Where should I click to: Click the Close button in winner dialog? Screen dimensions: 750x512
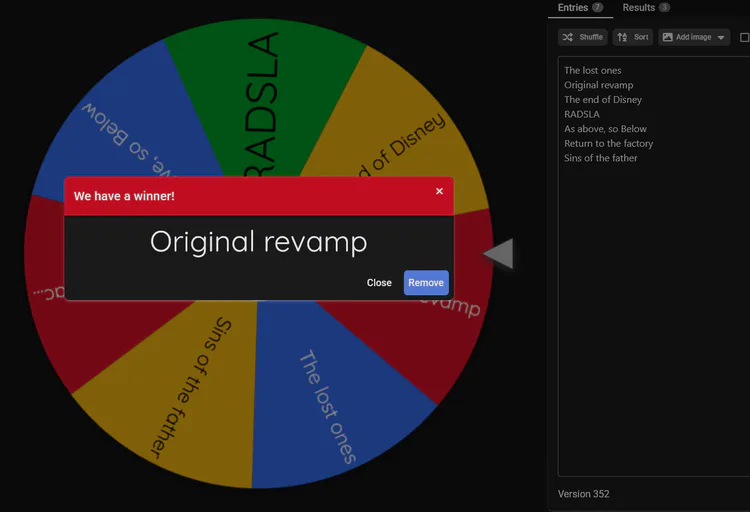pyautogui.click(x=379, y=283)
